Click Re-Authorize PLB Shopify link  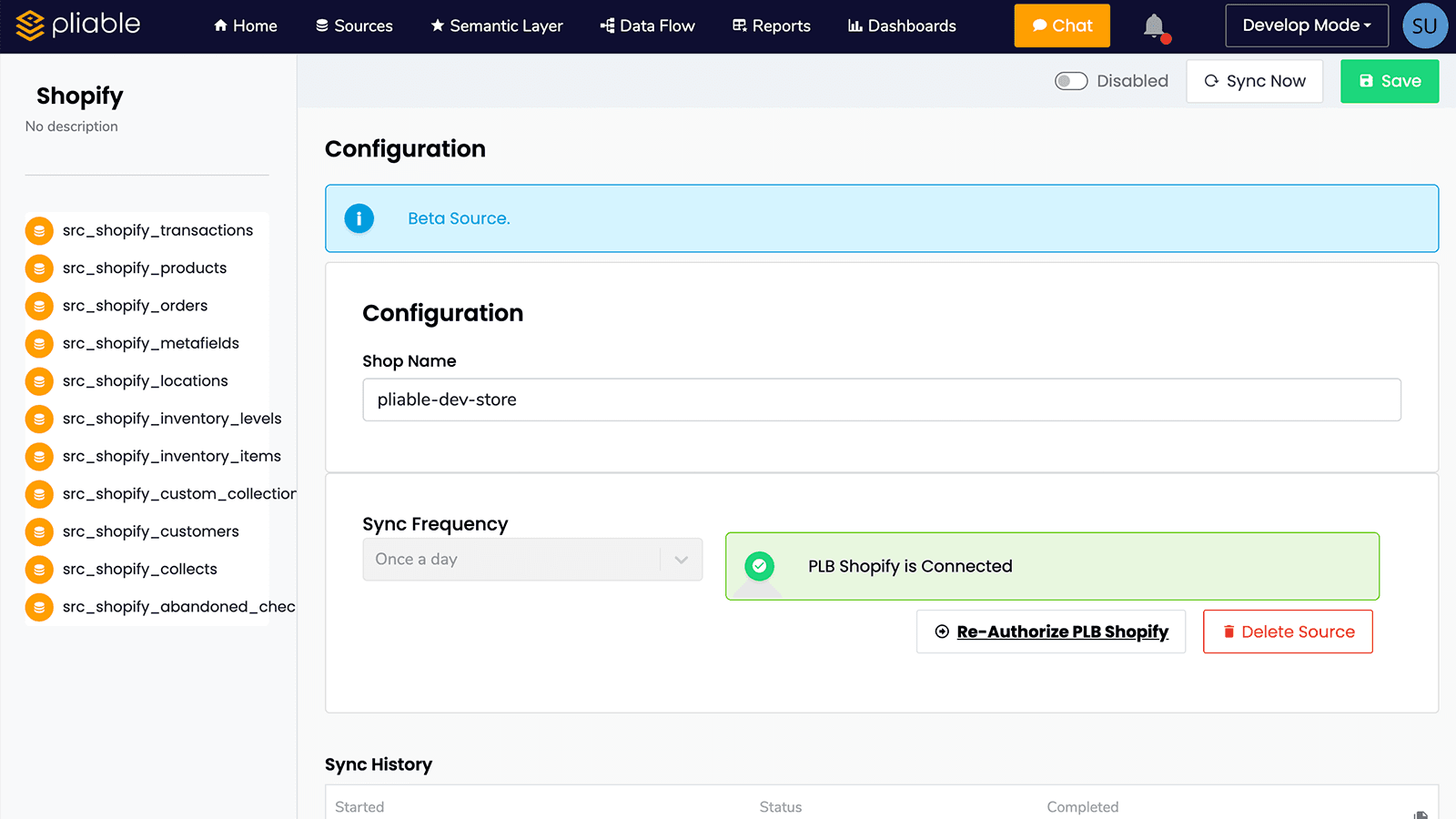pyautogui.click(x=1050, y=631)
